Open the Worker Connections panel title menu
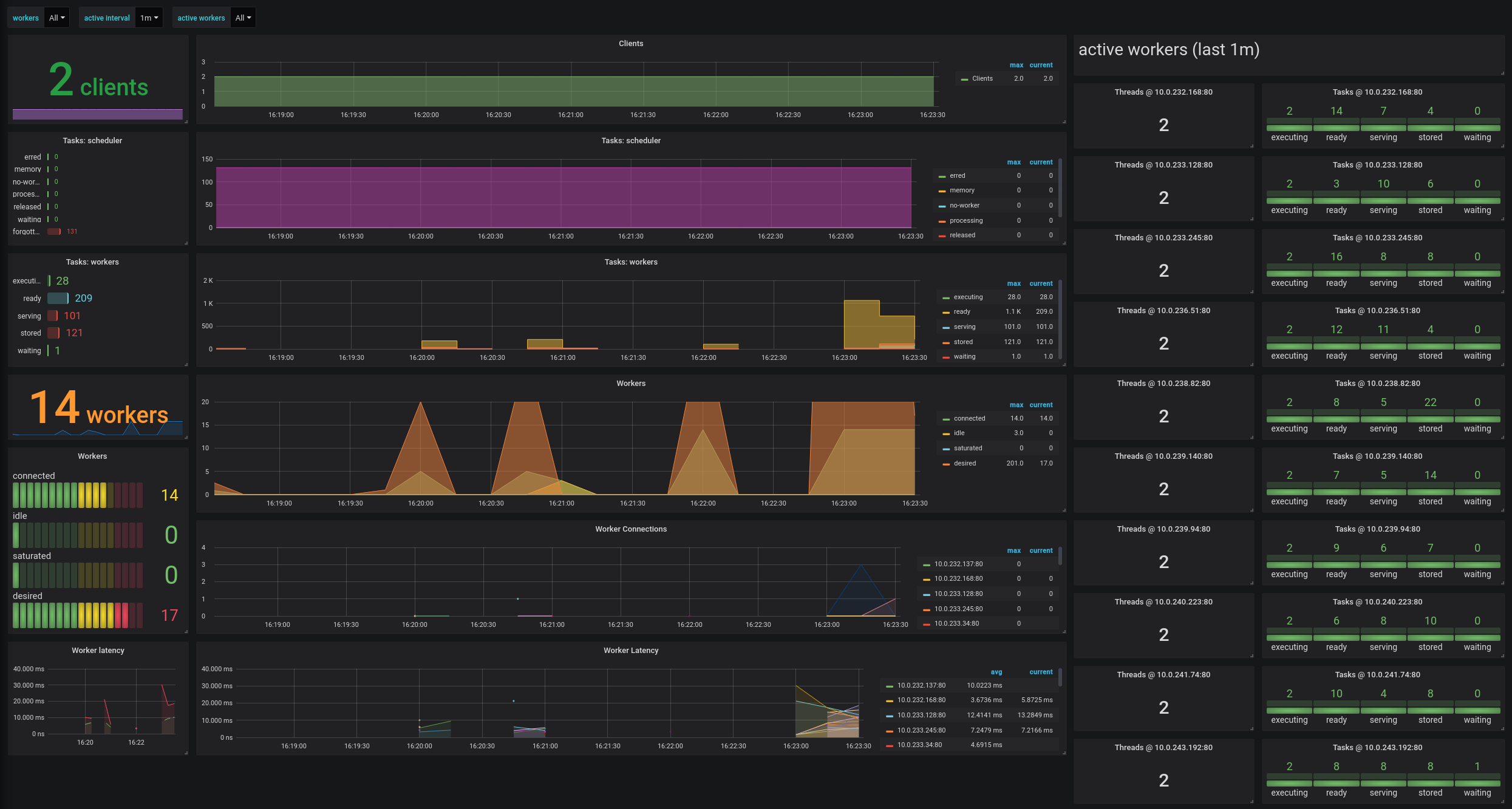 point(630,529)
